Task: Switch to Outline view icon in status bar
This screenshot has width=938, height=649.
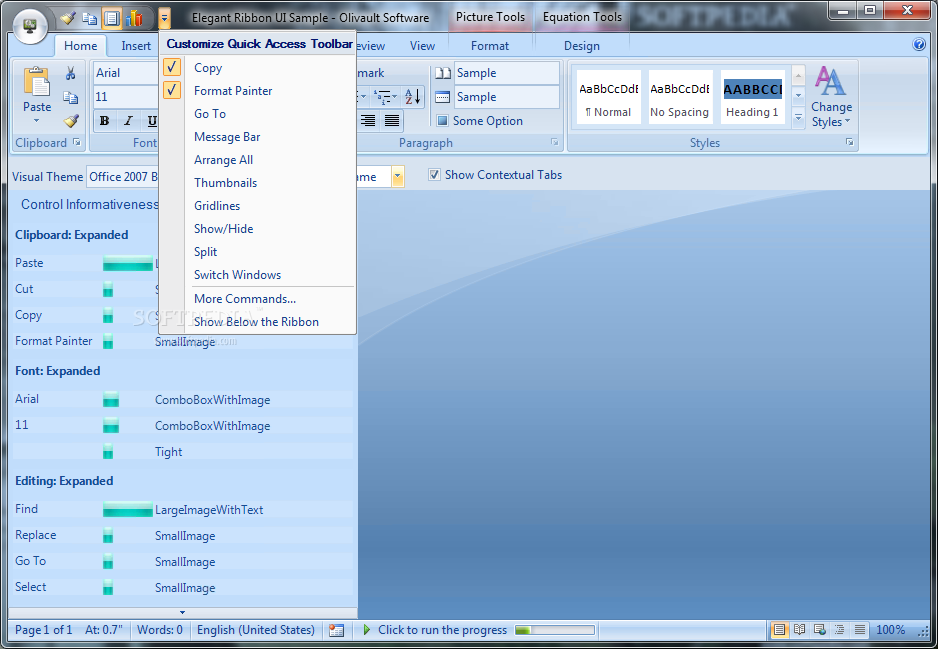Action: pyautogui.click(x=840, y=630)
